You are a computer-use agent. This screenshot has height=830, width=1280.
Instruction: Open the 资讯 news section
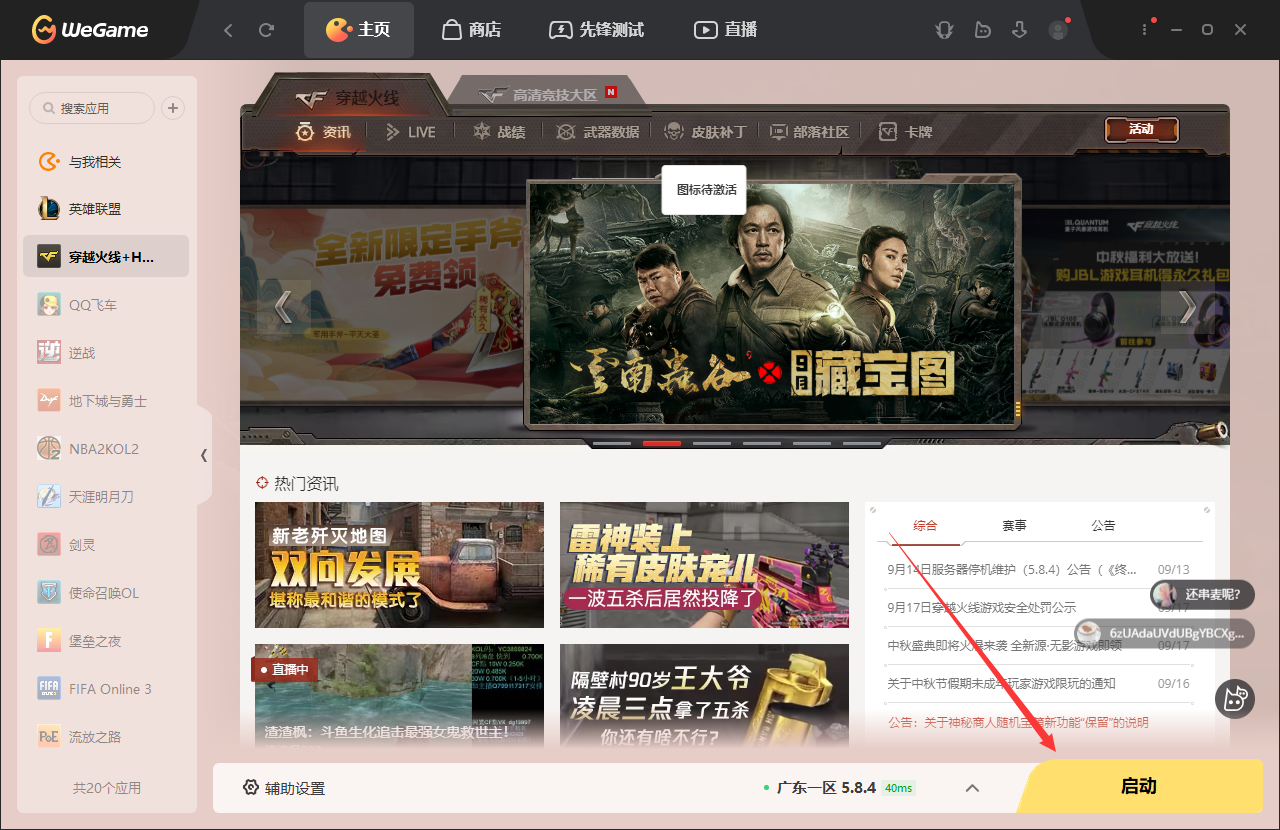pyautogui.click(x=323, y=131)
